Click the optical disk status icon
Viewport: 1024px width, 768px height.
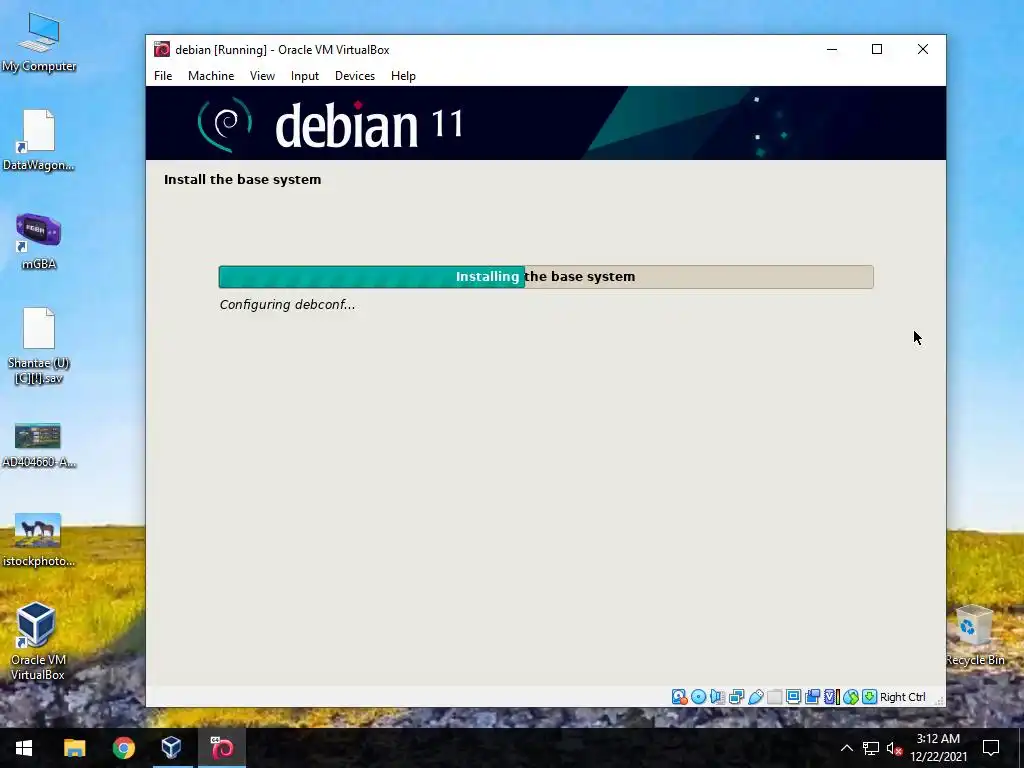click(x=698, y=697)
